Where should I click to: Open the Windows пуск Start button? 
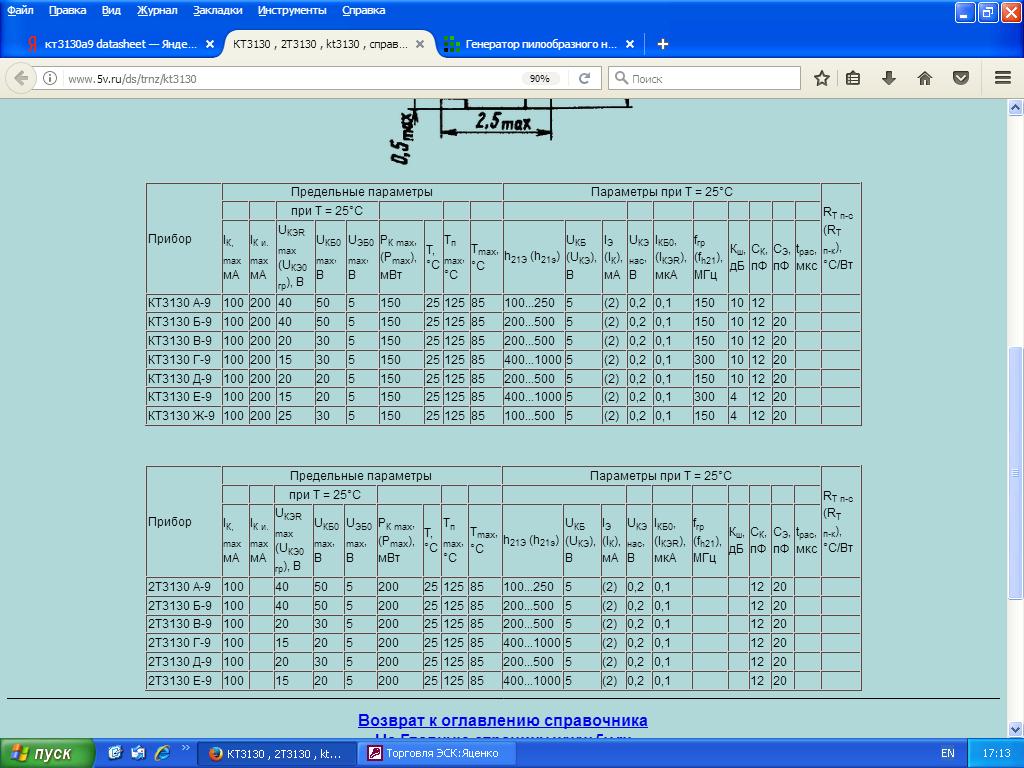[x=46, y=753]
